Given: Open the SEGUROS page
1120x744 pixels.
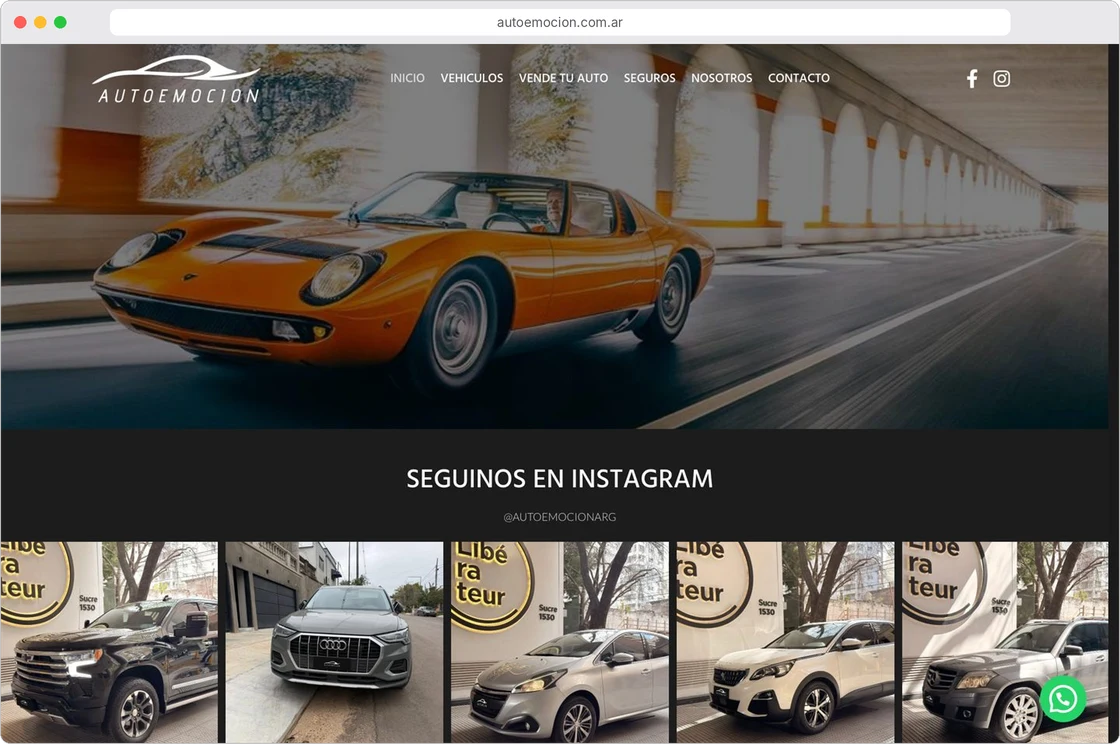Looking at the screenshot, I should coord(649,78).
